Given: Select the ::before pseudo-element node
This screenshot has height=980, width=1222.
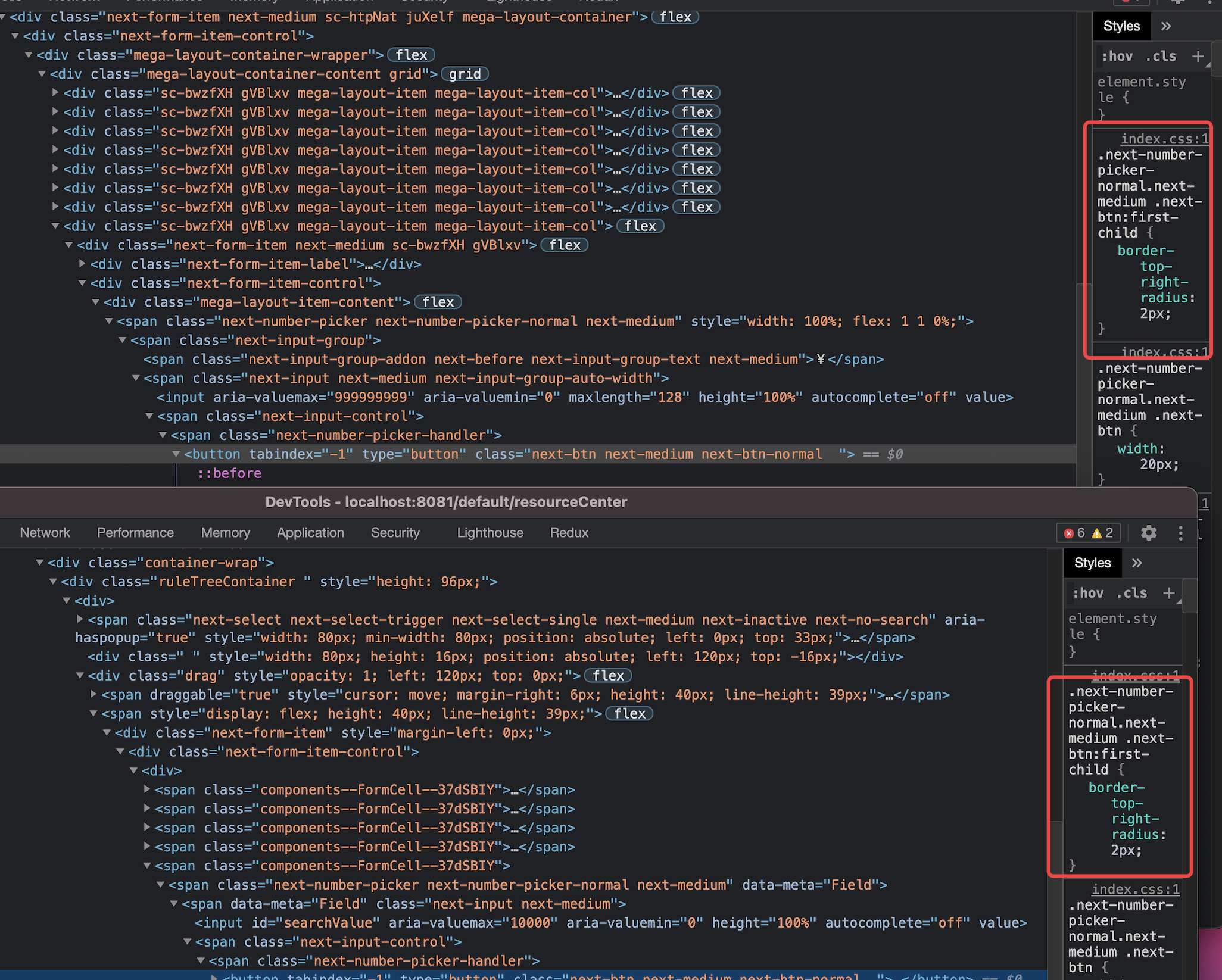Looking at the screenshot, I should pyautogui.click(x=229, y=473).
